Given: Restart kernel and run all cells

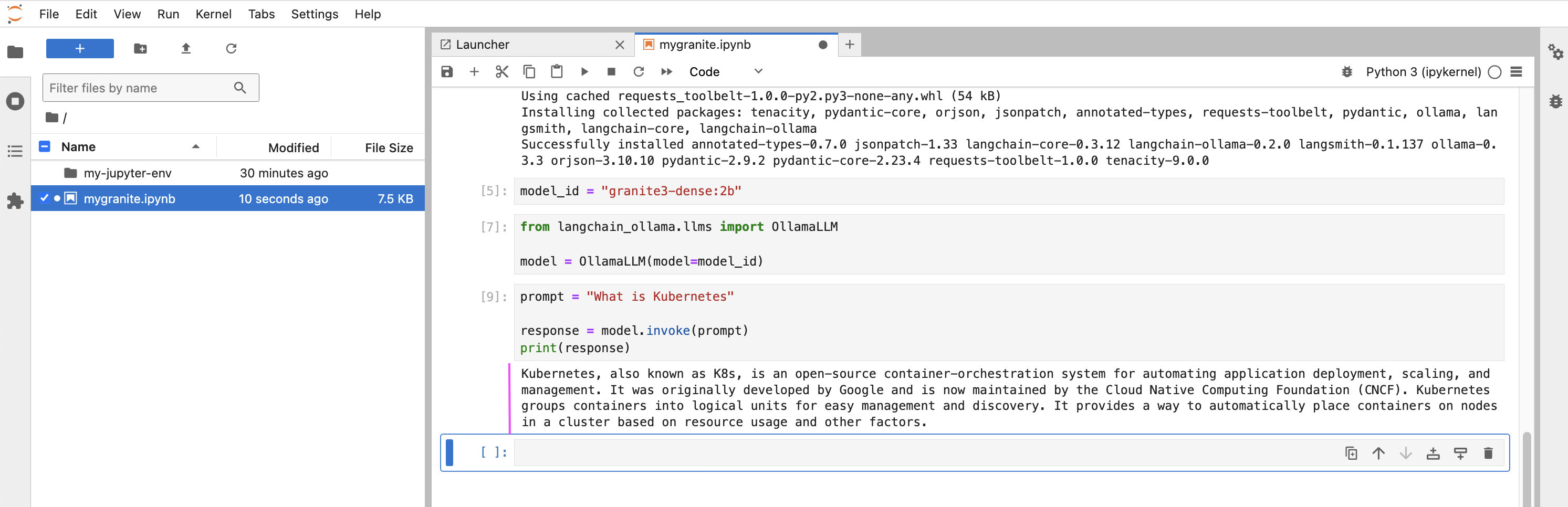Looking at the screenshot, I should (x=666, y=72).
